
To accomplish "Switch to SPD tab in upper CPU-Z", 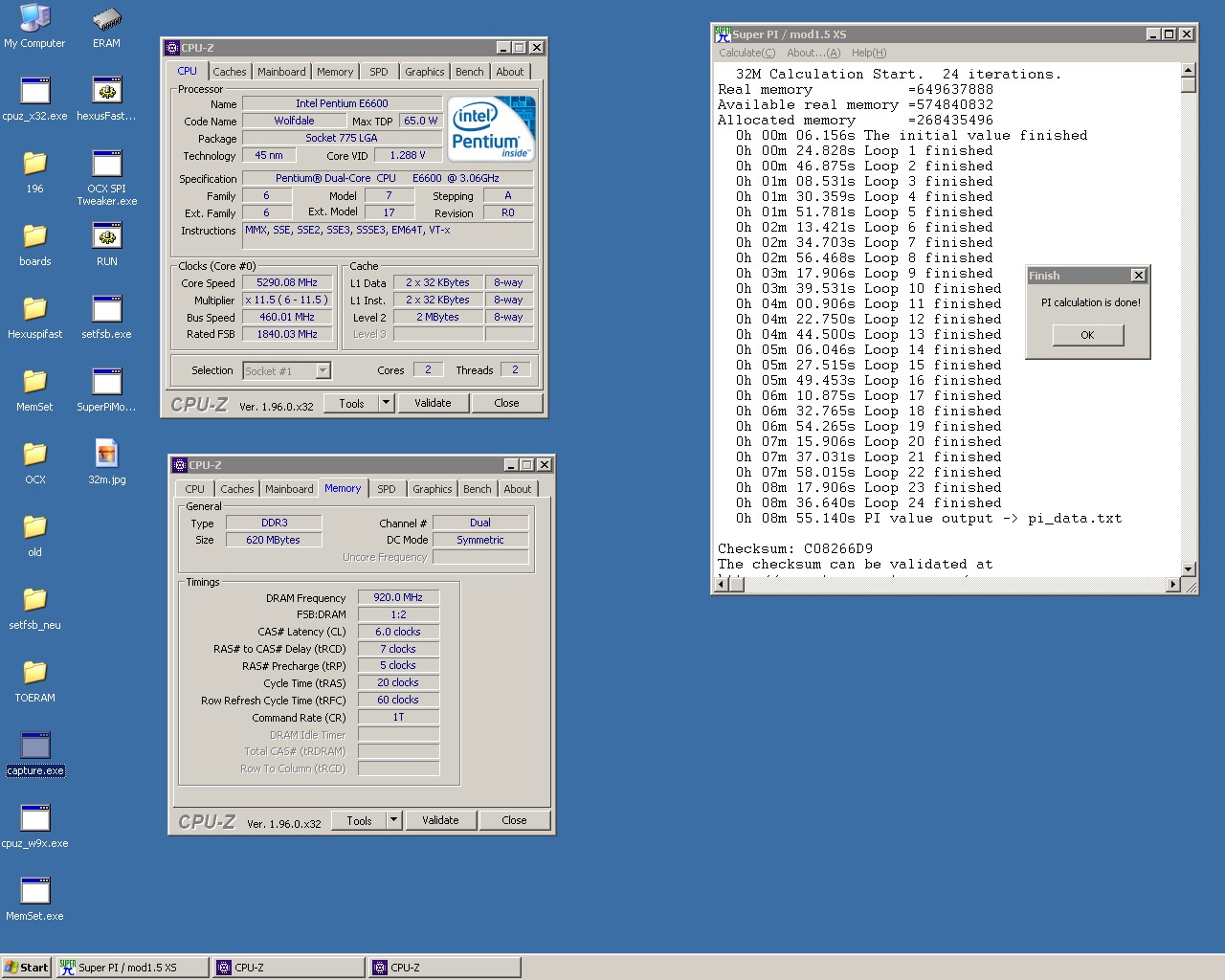I will (x=379, y=72).
